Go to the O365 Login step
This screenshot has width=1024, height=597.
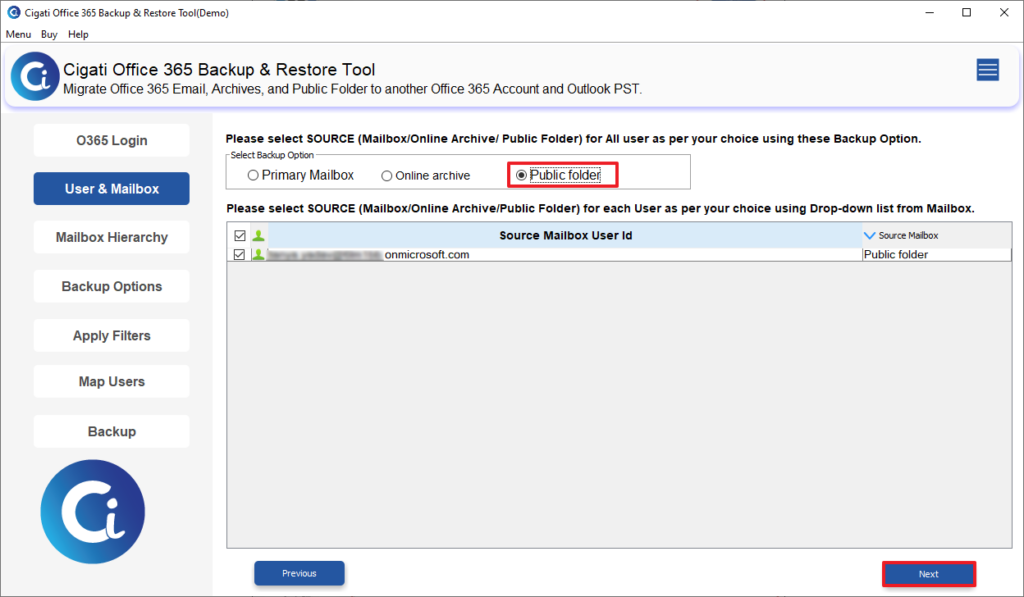pyautogui.click(x=112, y=140)
